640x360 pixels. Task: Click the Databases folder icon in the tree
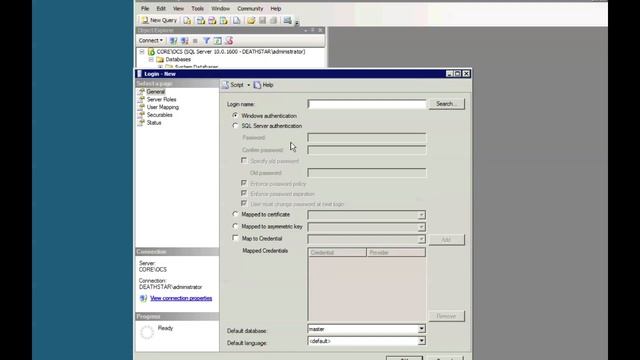[160, 60]
